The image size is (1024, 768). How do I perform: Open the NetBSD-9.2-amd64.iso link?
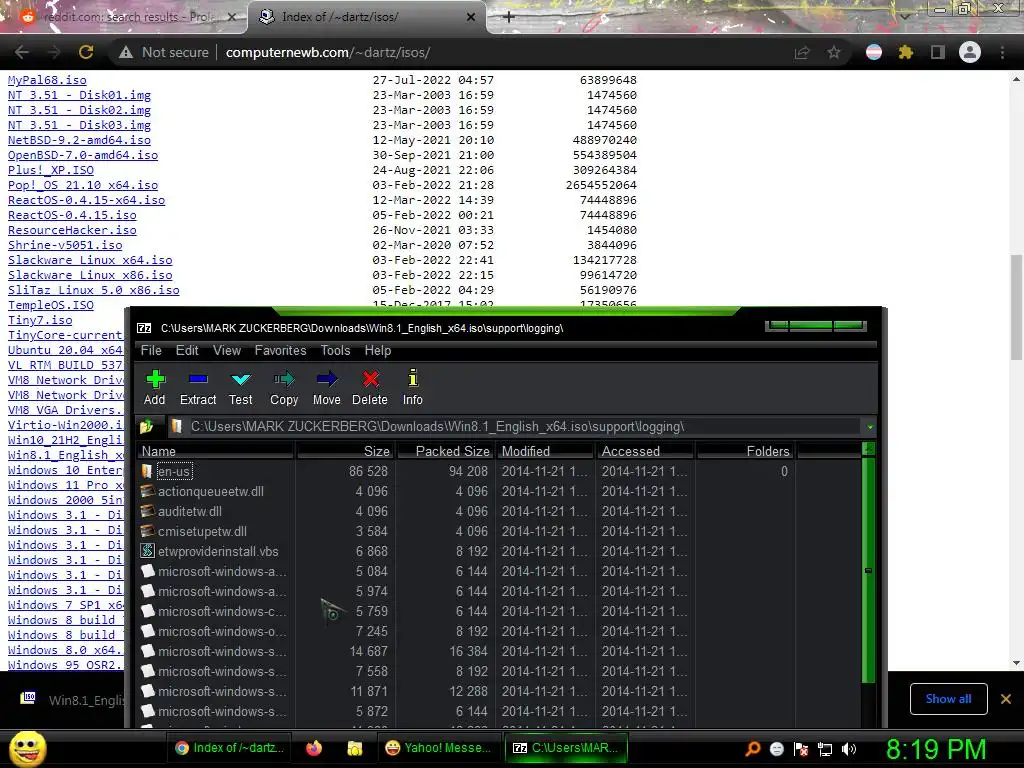click(x=79, y=140)
